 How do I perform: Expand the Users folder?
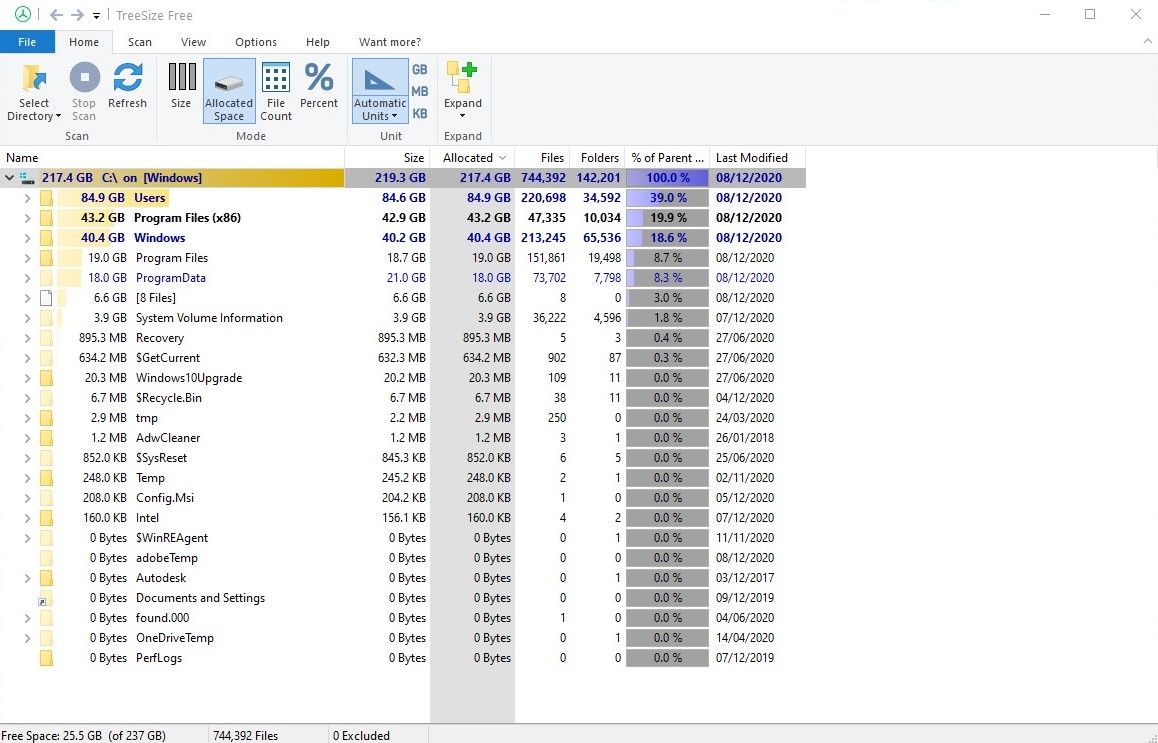click(x=27, y=197)
